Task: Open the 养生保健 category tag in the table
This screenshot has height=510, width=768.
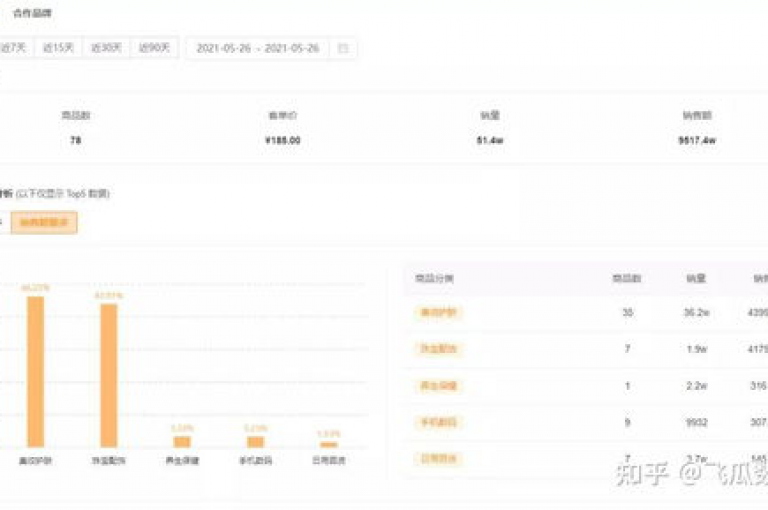Action: pyautogui.click(x=438, y=386)
